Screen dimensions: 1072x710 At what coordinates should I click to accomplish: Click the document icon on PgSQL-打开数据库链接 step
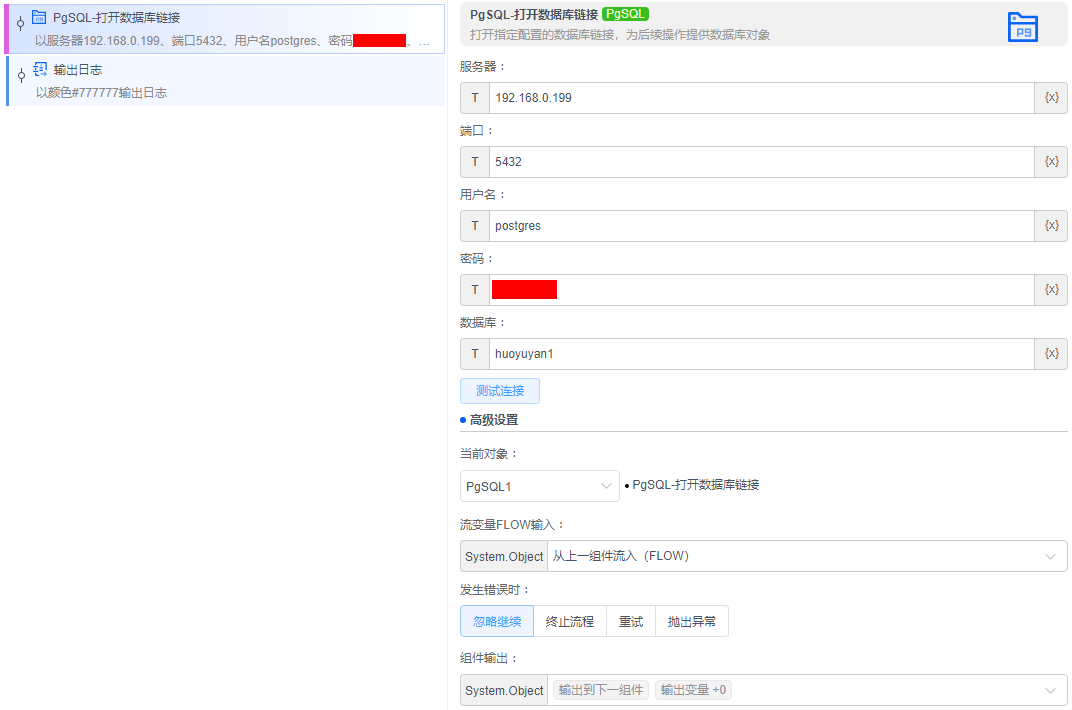coord(39,16)
